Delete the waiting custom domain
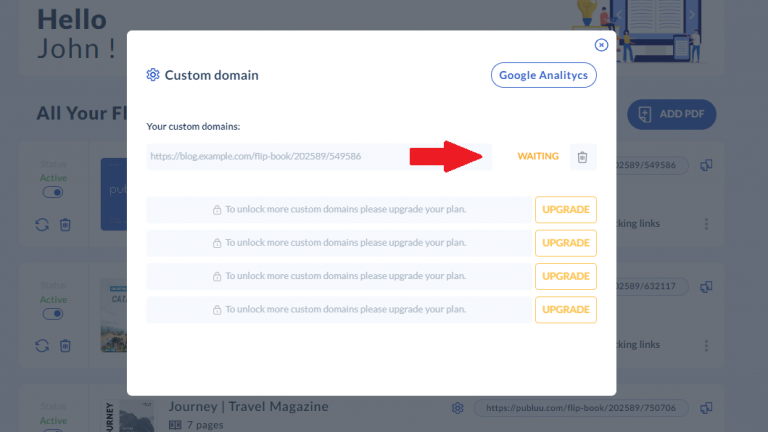 click(x=583, y=157)
